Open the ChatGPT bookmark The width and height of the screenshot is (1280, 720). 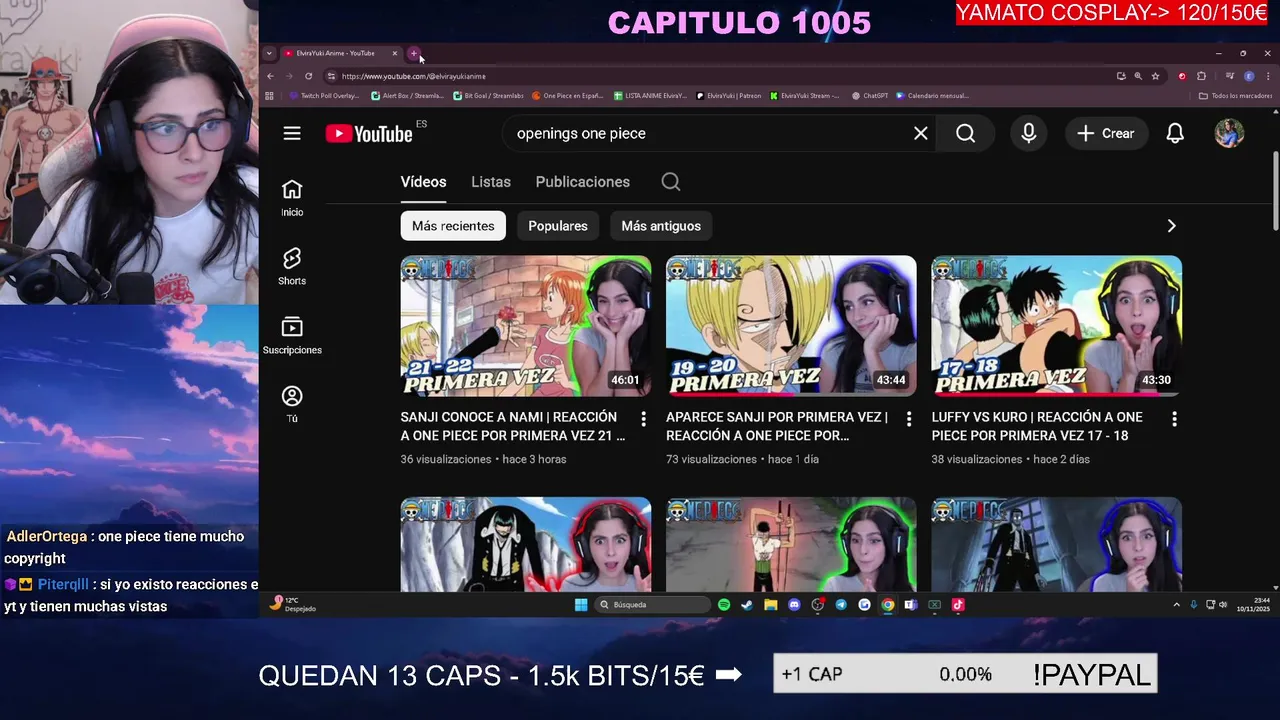point(870,96)
